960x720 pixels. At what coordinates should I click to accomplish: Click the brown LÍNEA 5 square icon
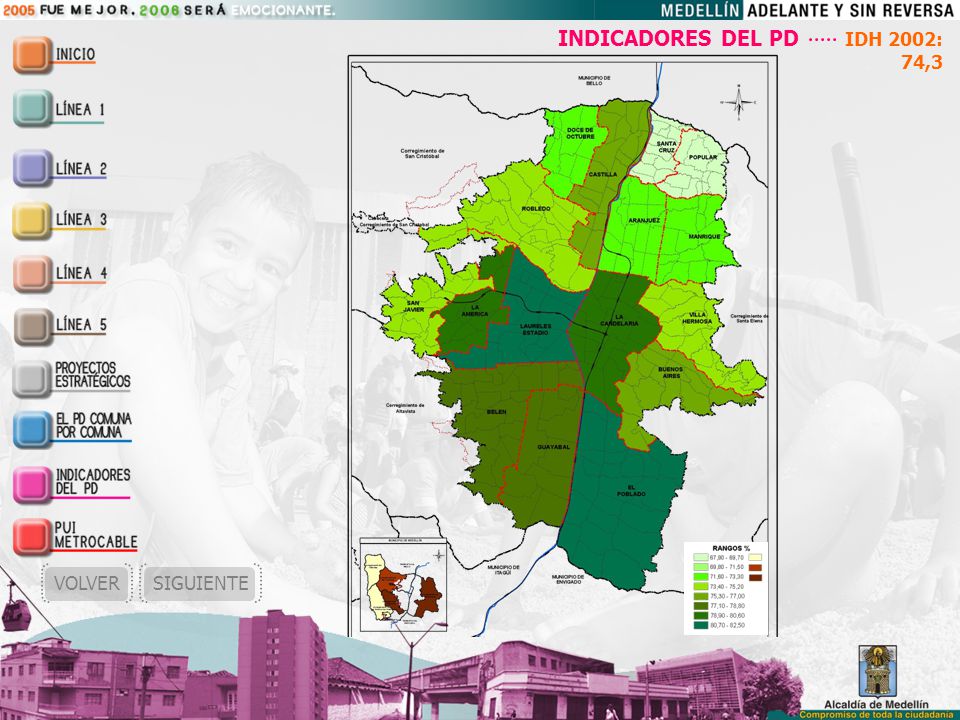point(32,326)
